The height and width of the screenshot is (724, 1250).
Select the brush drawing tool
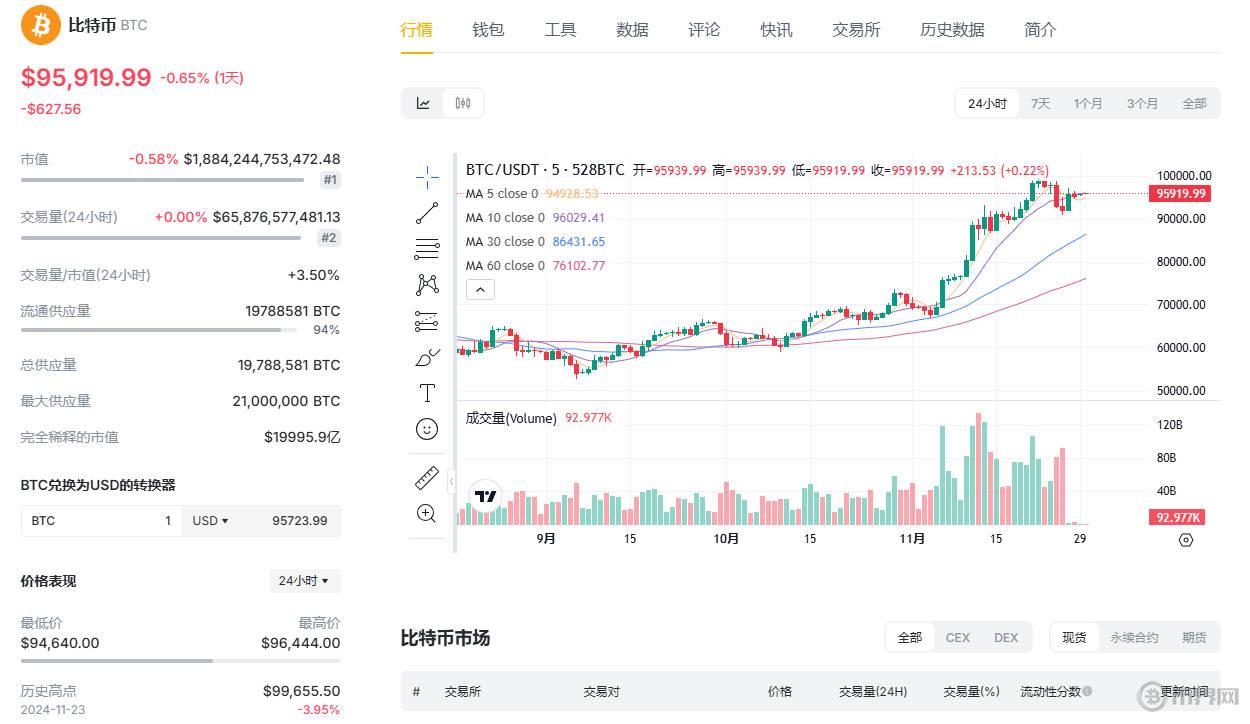coord(427,357)
